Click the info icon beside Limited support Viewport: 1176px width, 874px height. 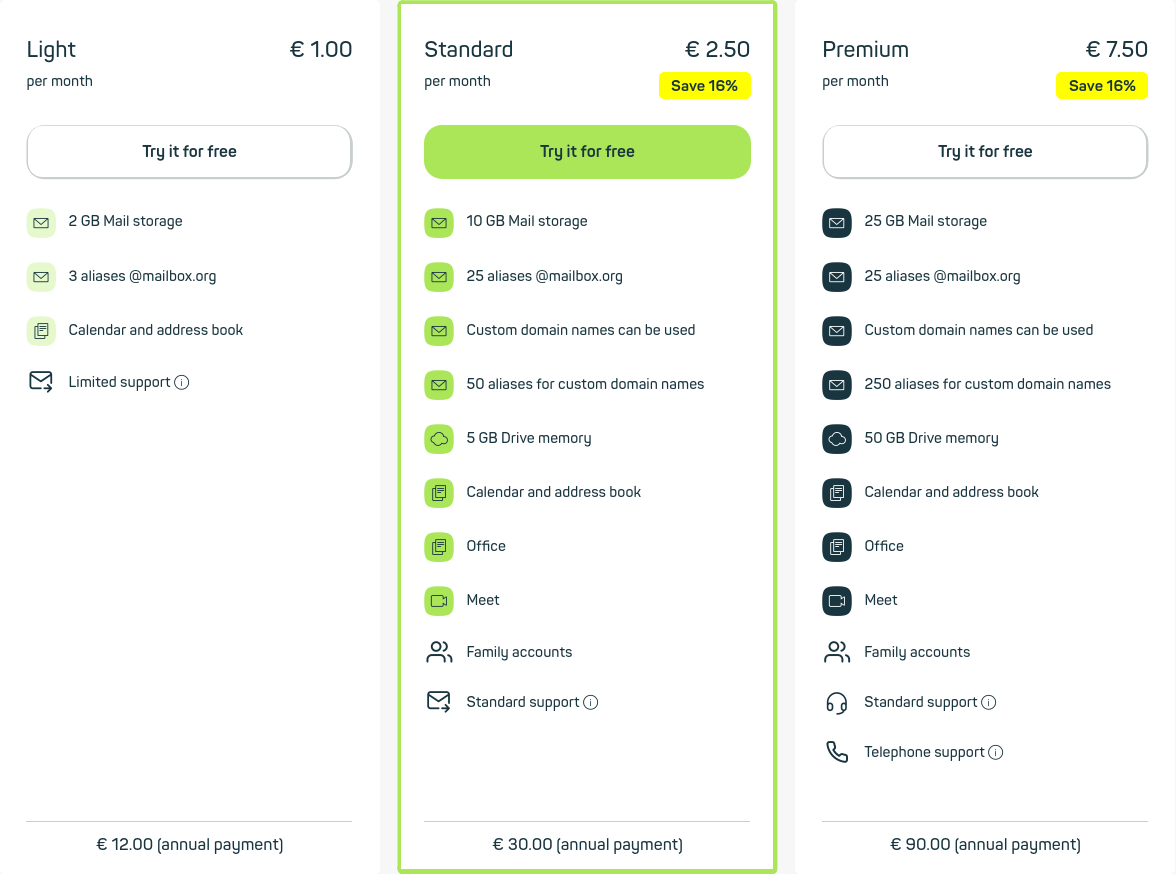tap(182, 382)
